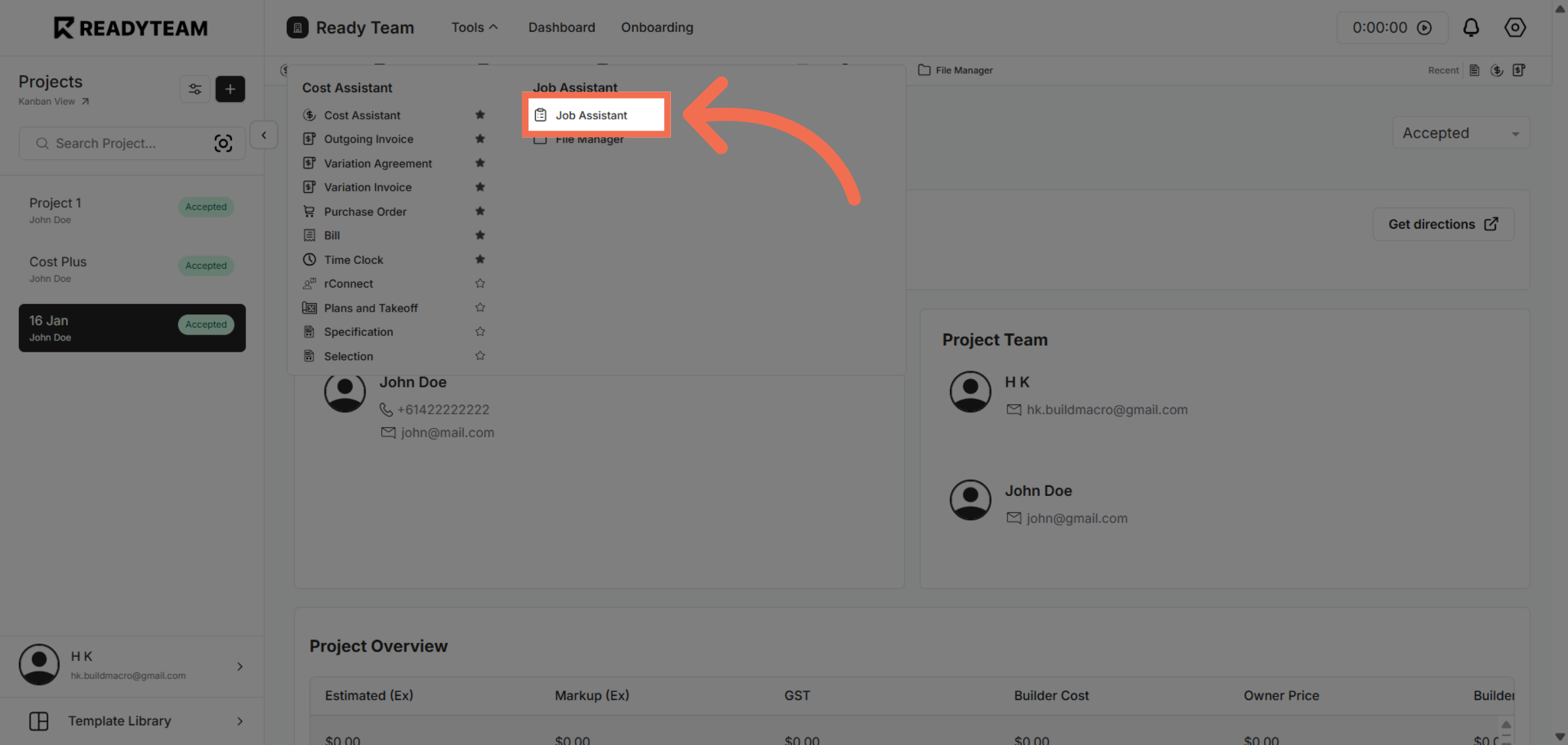Open the Time Clock tool

[x=353, y=259]
